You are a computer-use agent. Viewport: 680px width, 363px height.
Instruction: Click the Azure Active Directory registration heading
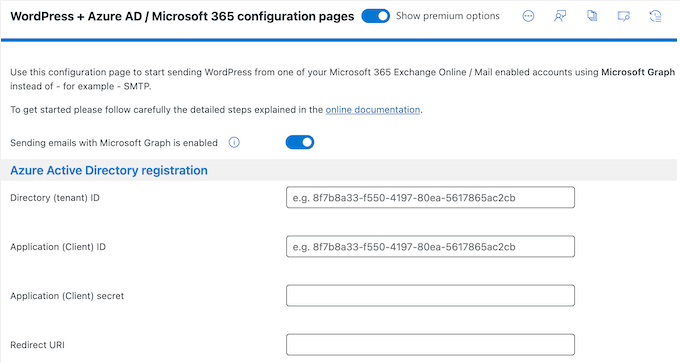pos(109,170)
